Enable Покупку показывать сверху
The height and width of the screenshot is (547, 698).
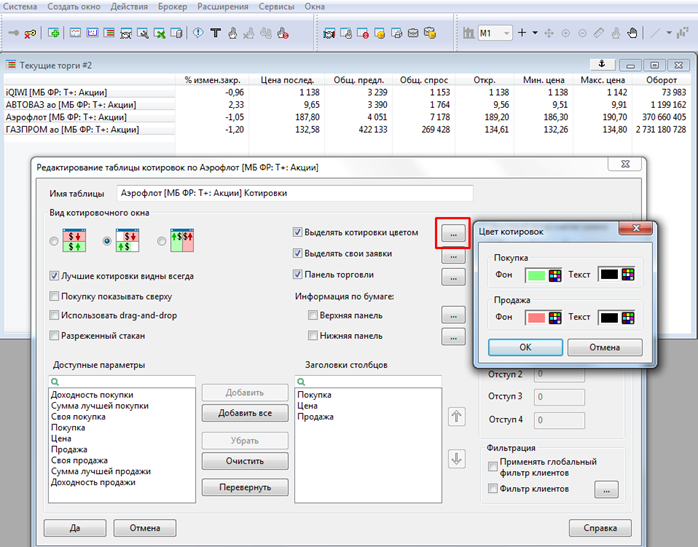54,296
